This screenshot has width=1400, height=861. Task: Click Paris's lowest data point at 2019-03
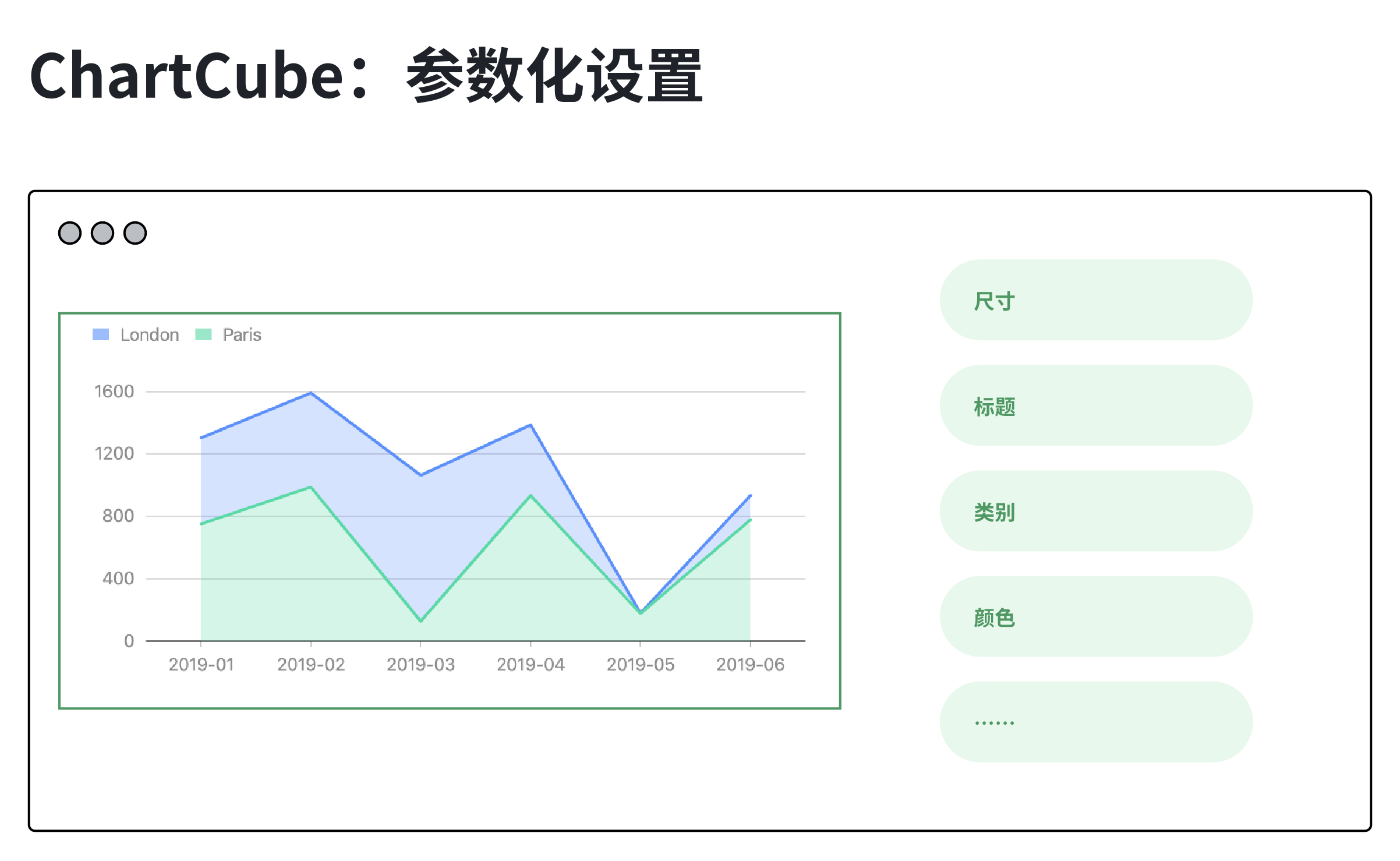[420, 621]
